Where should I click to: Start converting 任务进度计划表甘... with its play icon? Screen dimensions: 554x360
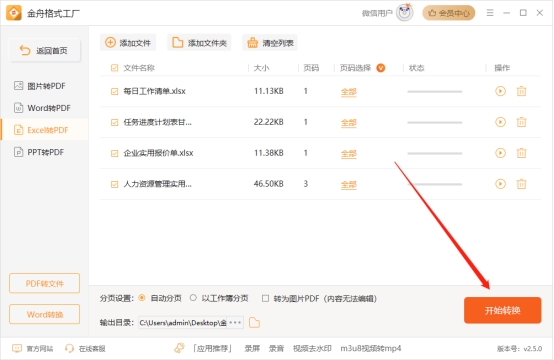(x=500, y=122)
